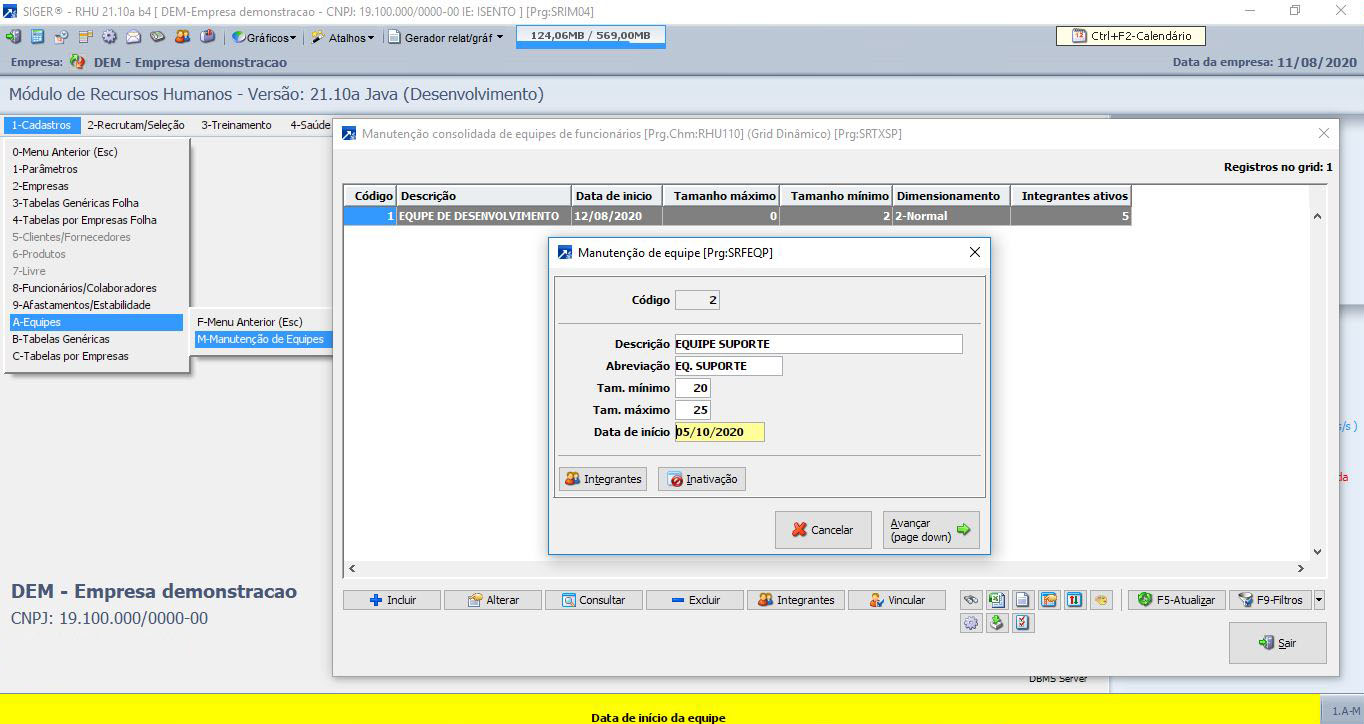Click the company icon next to Empresa label
This screenshot has height=724, width=1364.
pyautogui.click(x=78, y=62)
